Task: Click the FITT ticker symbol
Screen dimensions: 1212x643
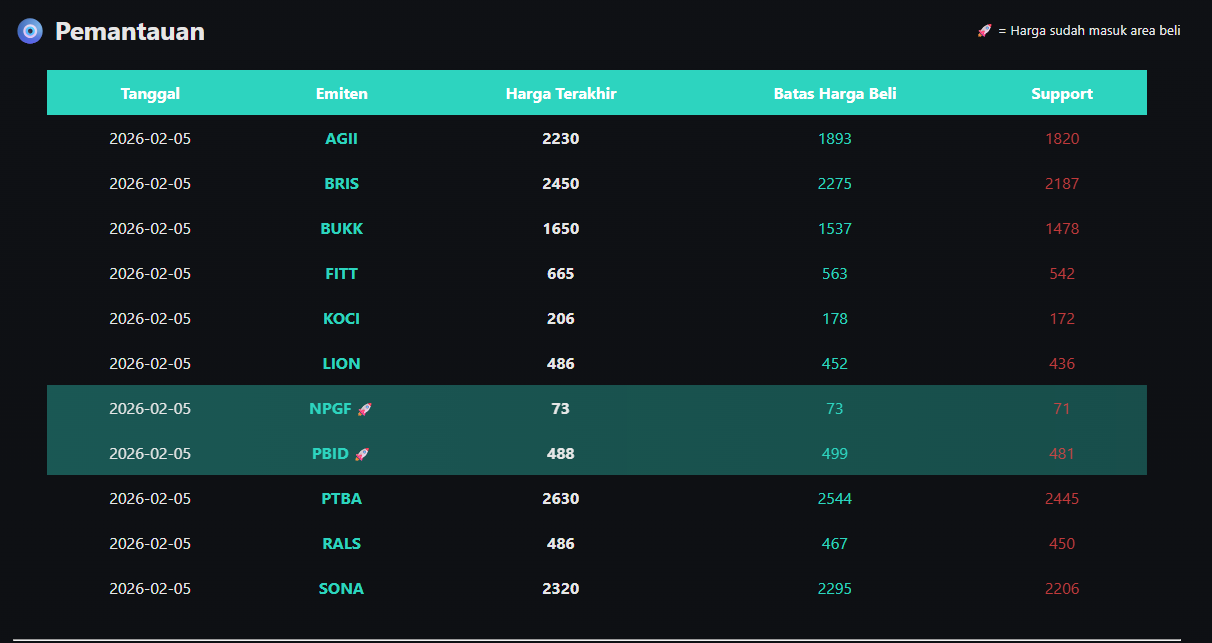Action: 341,274
